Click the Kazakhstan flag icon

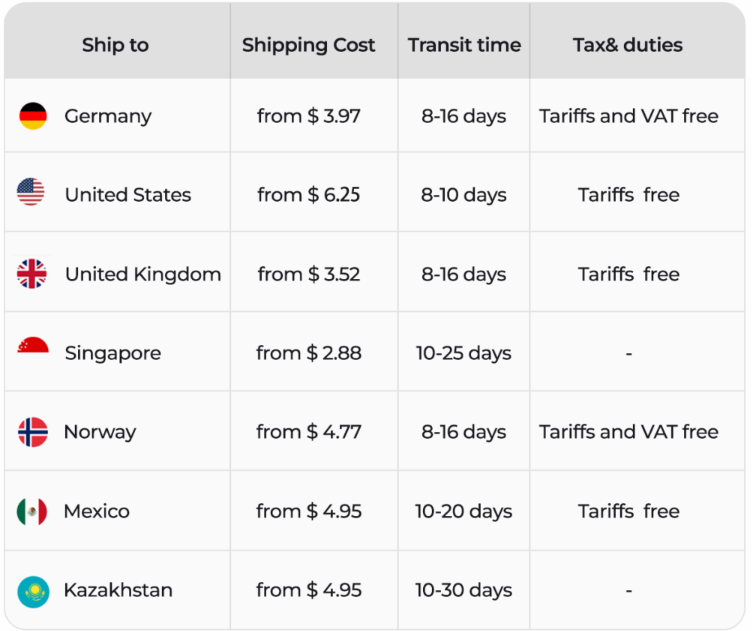point(32,590)
